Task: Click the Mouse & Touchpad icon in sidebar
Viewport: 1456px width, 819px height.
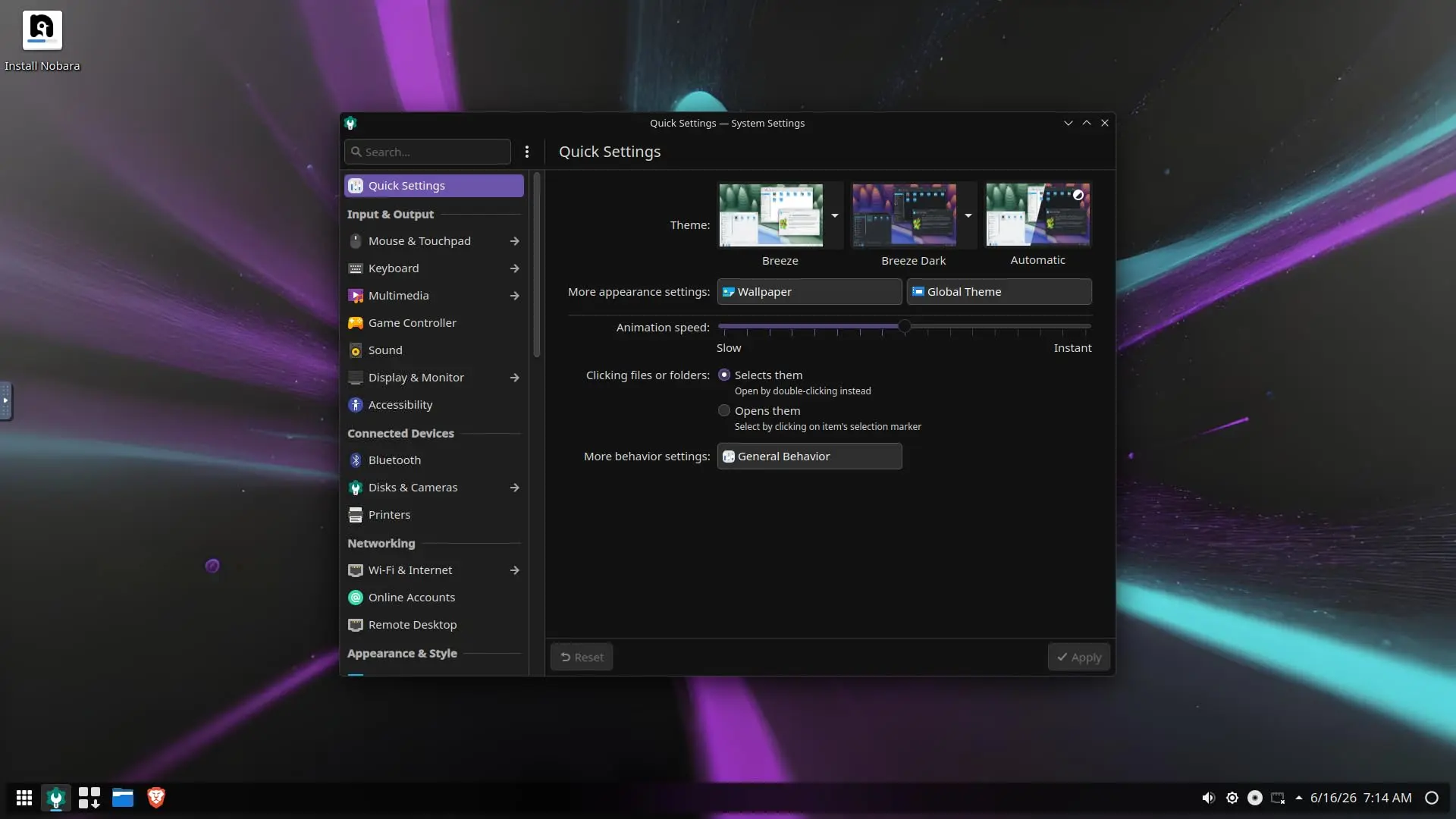Action: (x=356, y=241)
